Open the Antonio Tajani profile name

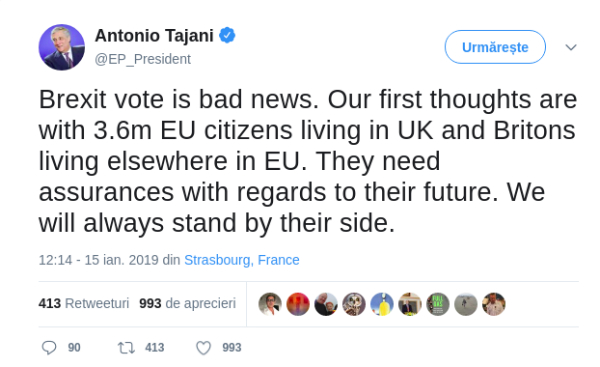point(154,36)
